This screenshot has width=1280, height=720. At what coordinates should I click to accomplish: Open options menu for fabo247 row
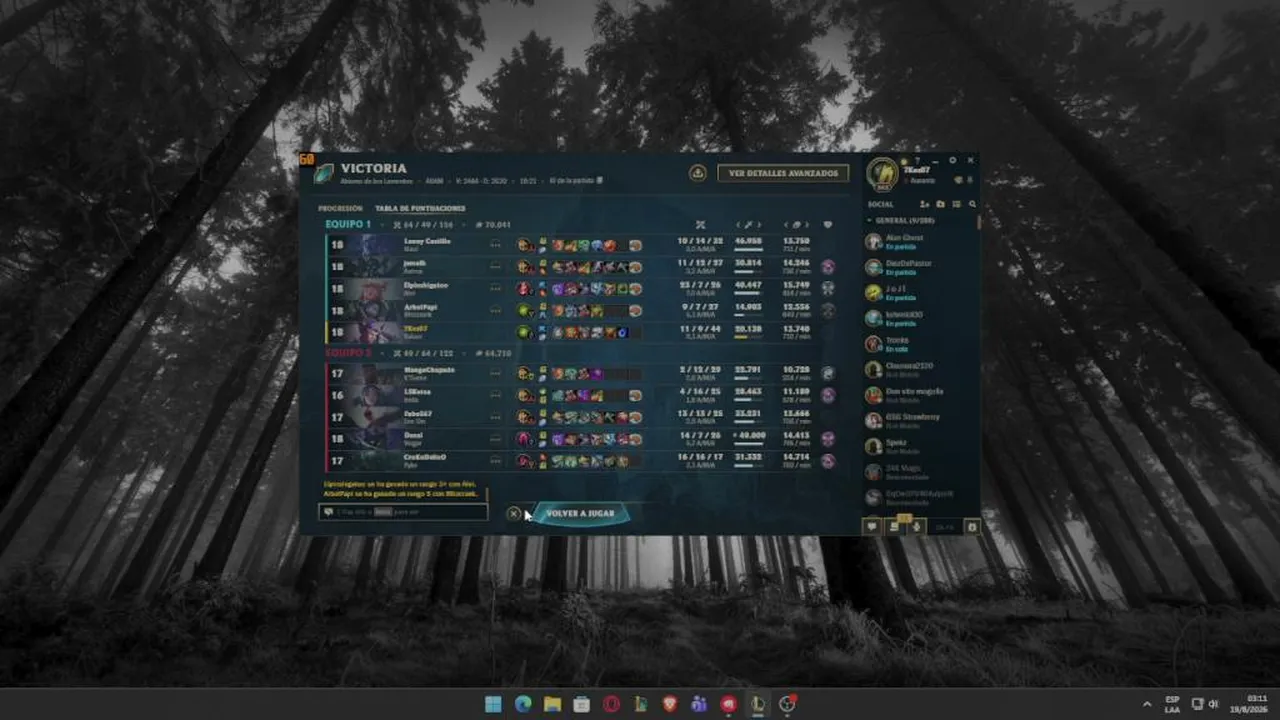pos(496,416)
